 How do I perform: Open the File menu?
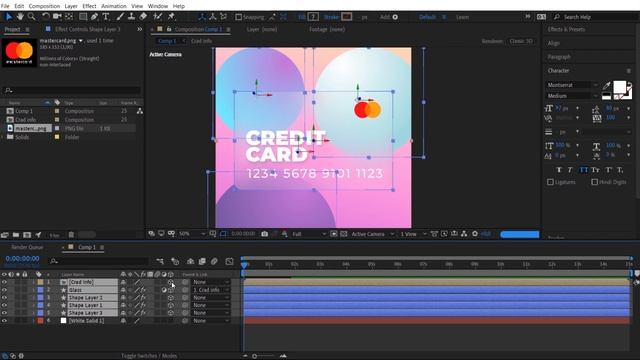click(x=5, y=6)
